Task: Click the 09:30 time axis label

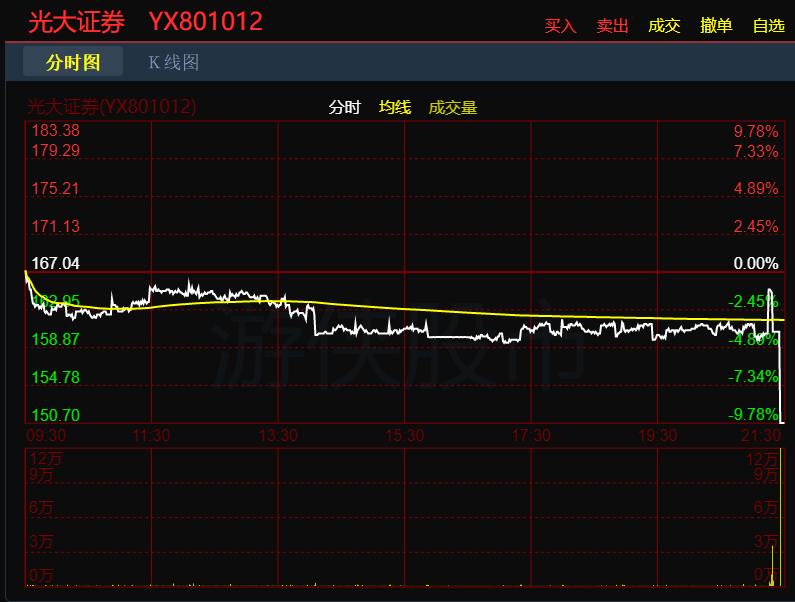Action: pos(46,435)
